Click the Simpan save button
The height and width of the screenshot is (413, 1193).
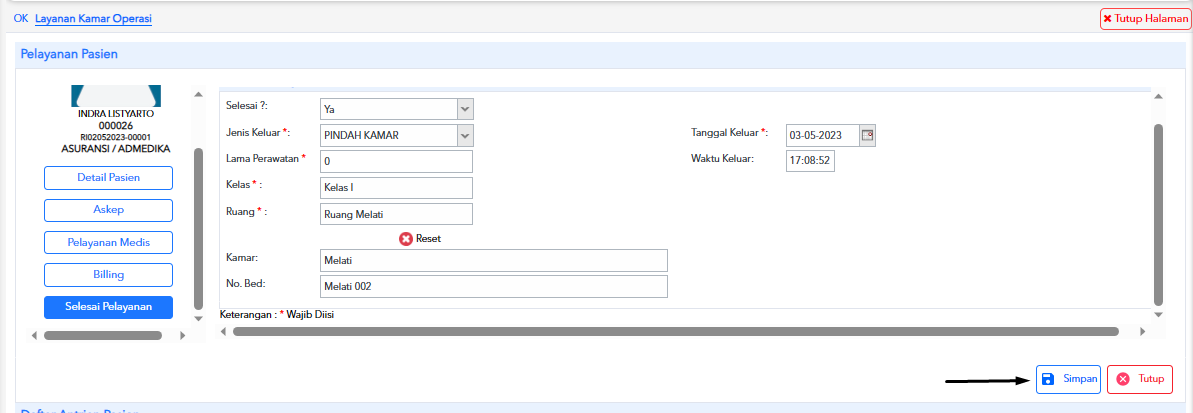[1068, 379]
